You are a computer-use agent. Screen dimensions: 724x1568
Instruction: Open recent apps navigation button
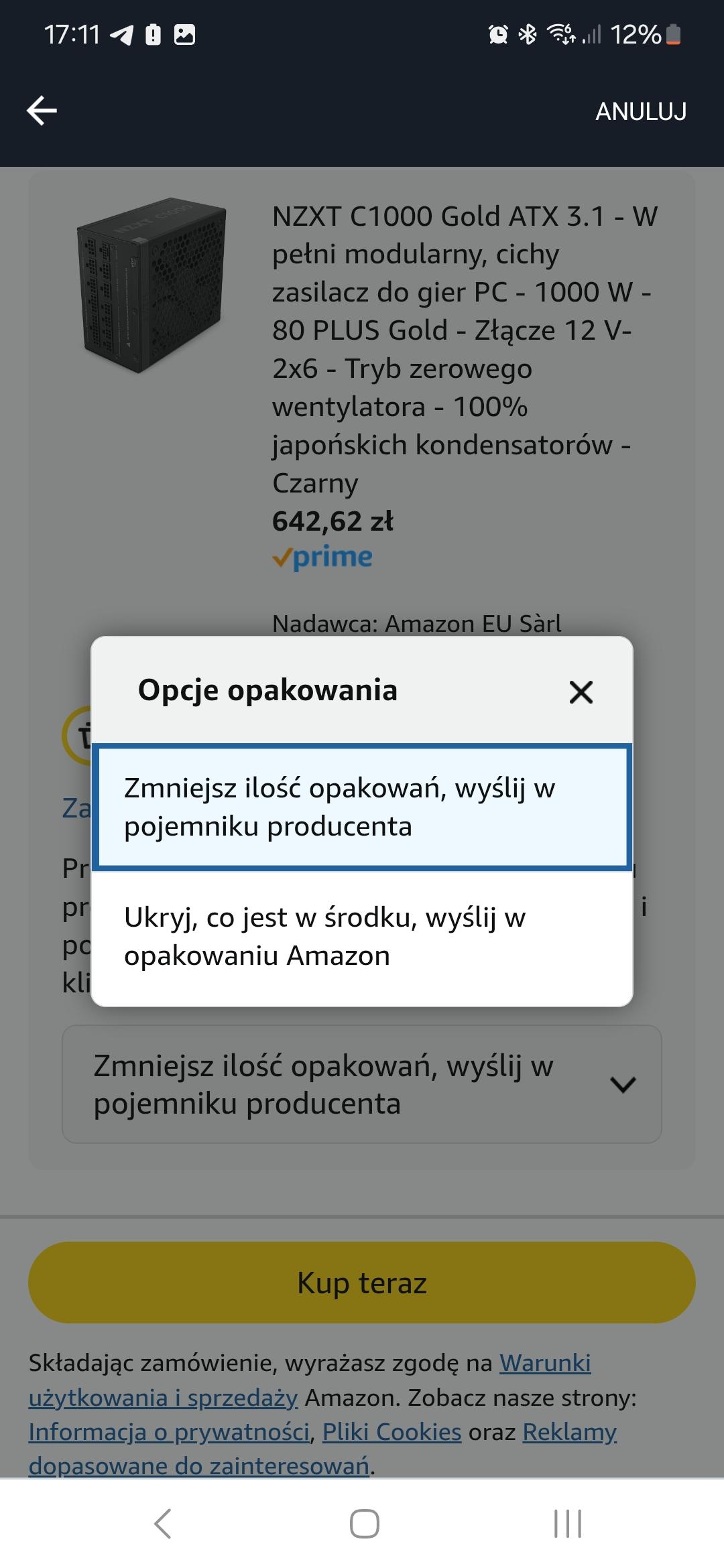pos(567,1524)
